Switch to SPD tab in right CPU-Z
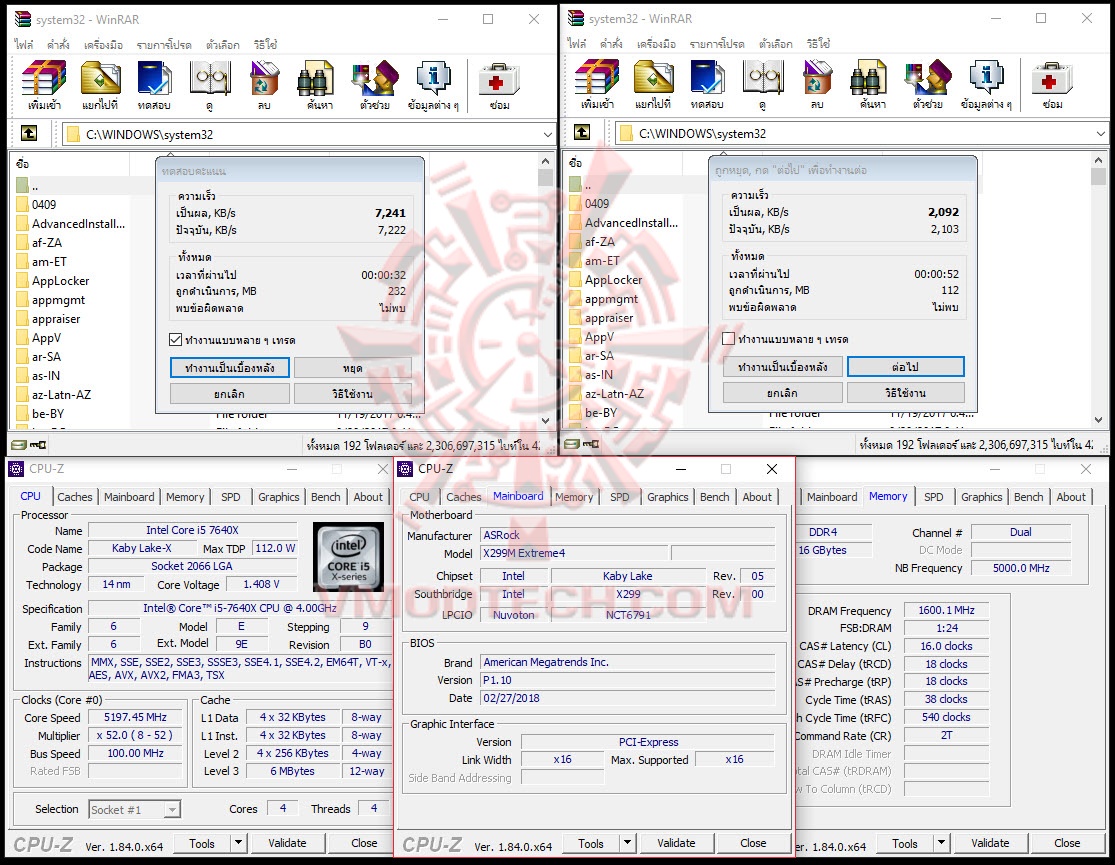The image size is (1115, 865). (x=934, y=497)
